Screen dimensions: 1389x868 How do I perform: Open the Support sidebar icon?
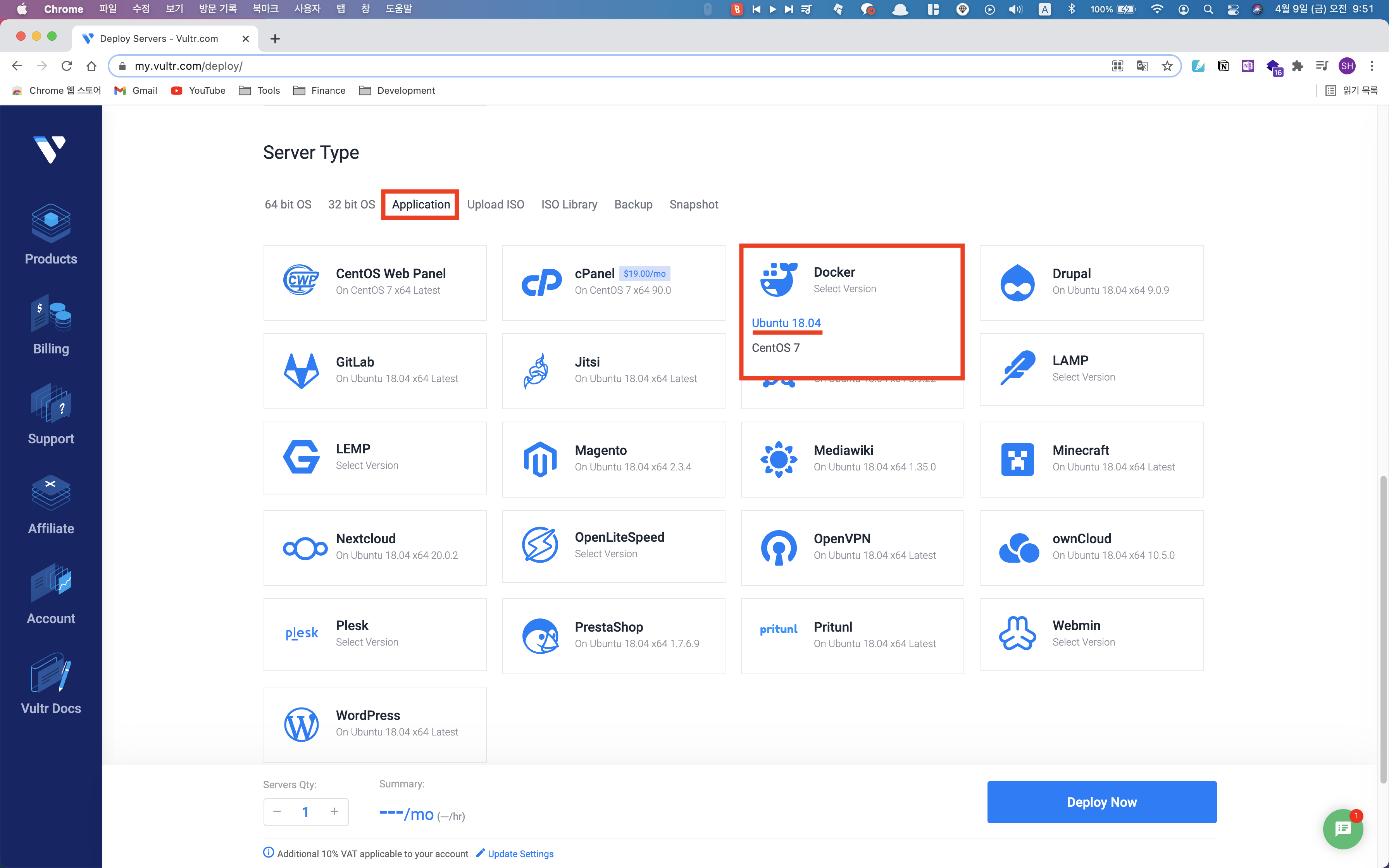(x=51, y=403)
